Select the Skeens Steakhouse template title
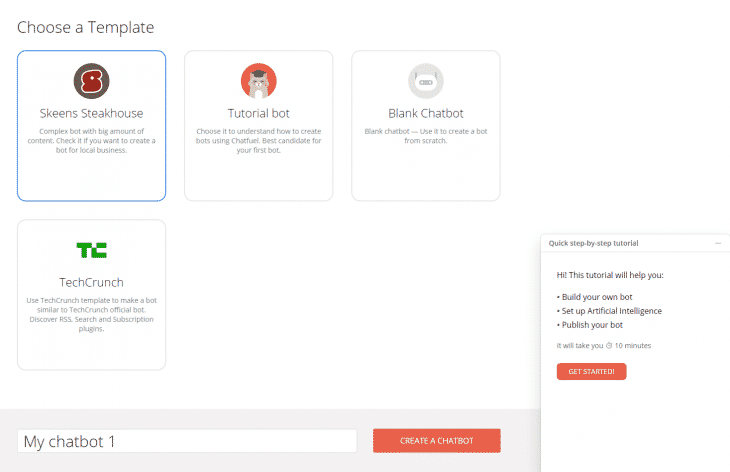 (x=91, y=113)
